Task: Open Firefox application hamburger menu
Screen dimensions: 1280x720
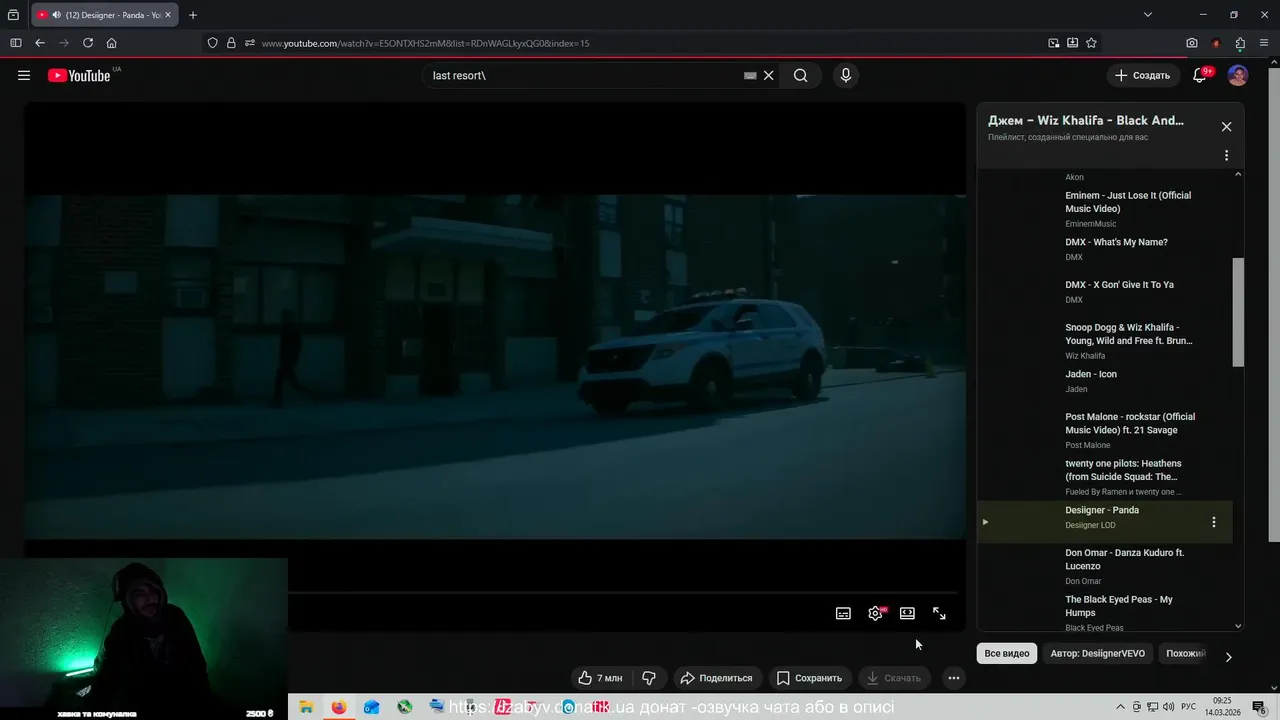Action: 1264,43
